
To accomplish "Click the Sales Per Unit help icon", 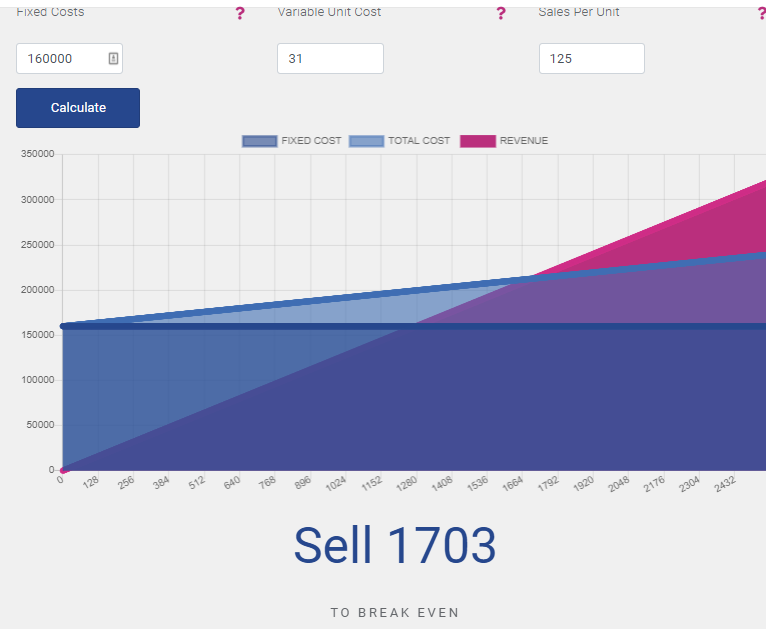I will point(761,13).
